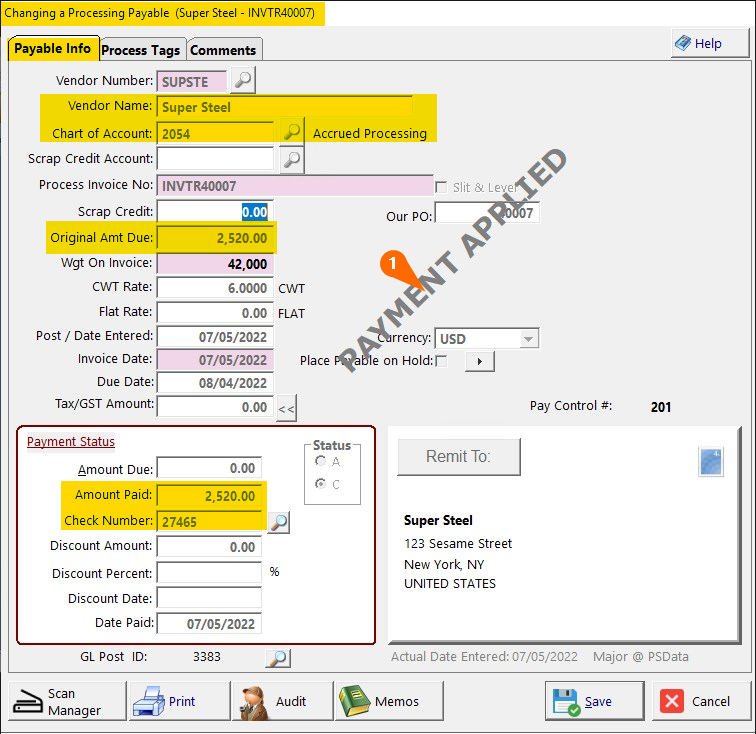Click the Wgt On Invoice field
Screen dimensions: 756x734
point(215,264)
